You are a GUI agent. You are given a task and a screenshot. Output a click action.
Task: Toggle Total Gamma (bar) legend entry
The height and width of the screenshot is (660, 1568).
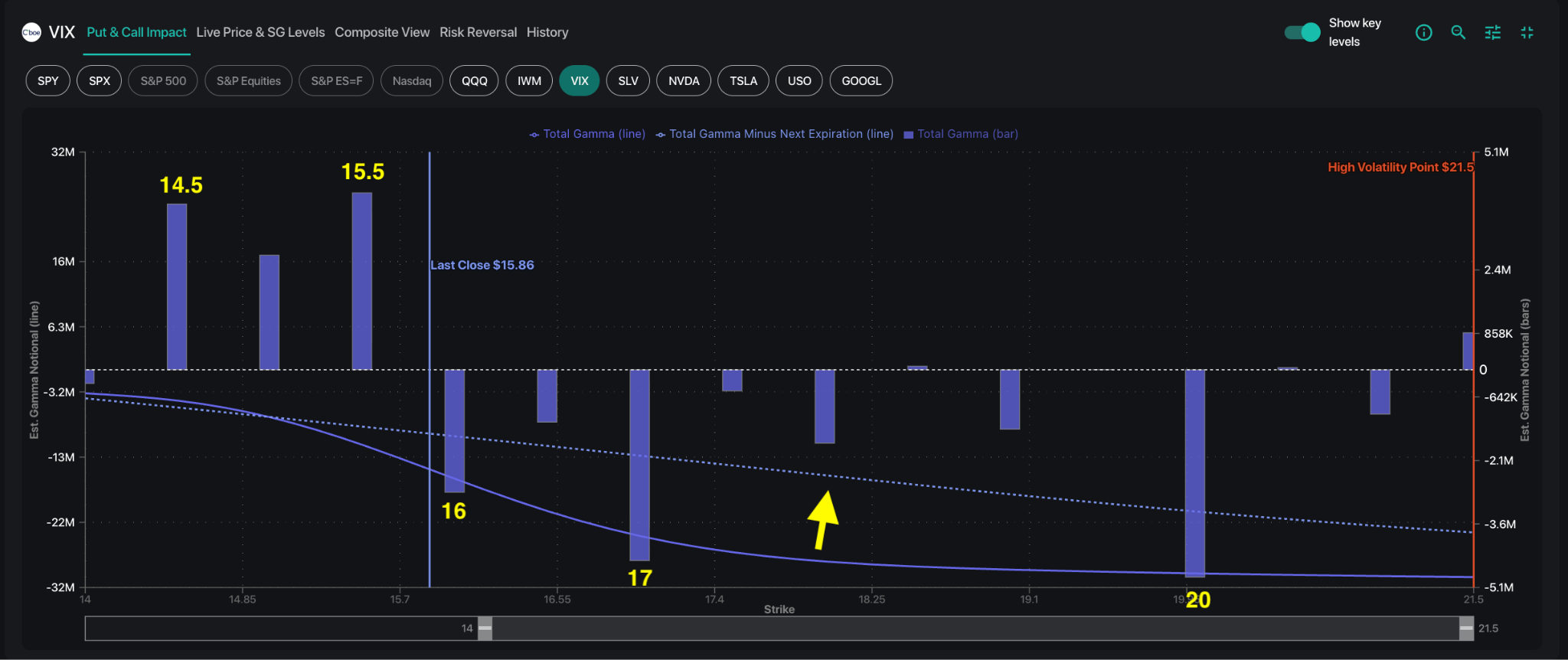[961, 134]
